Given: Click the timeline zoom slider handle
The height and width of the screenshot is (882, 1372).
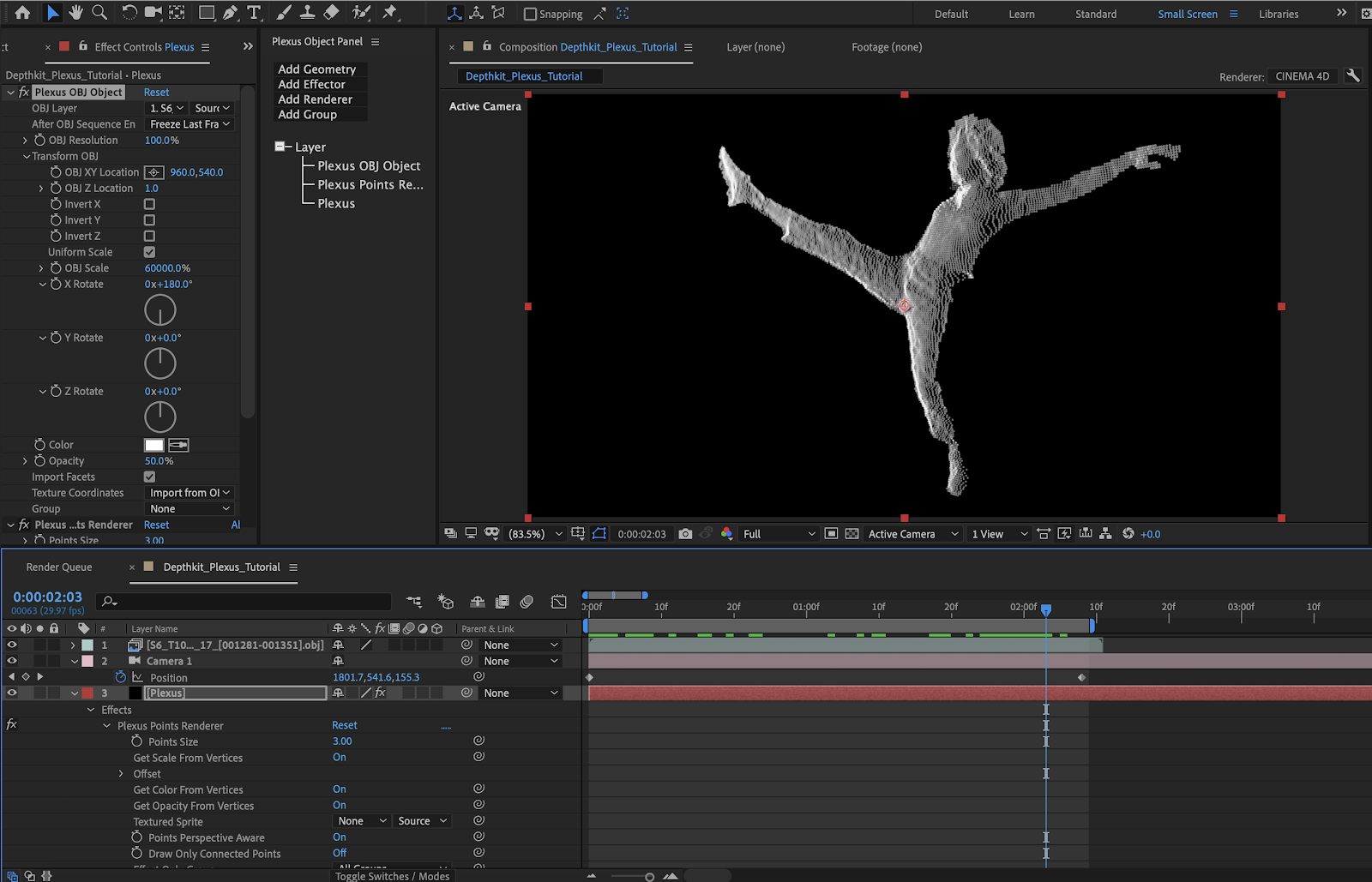Looking at the screenshot, I should click(649, 877).
